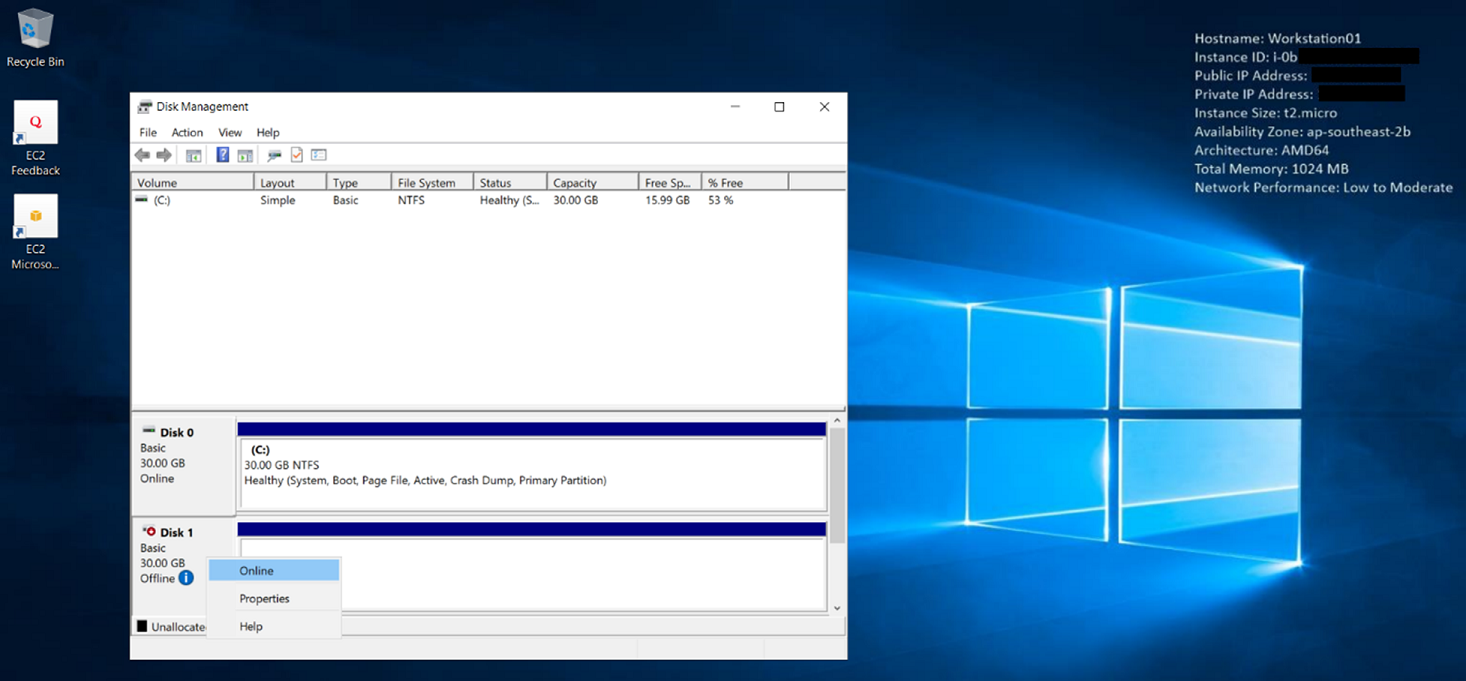
Task: Click the Disk 0 drive icon
Action: 149,431
